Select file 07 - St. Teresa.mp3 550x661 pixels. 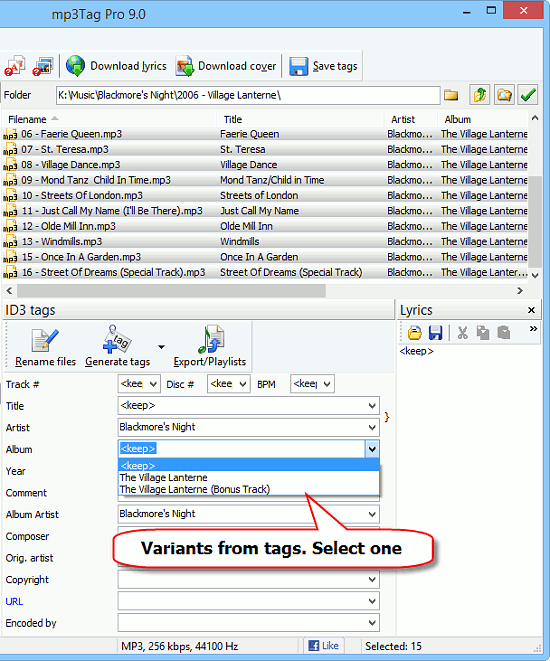[265, 149]
